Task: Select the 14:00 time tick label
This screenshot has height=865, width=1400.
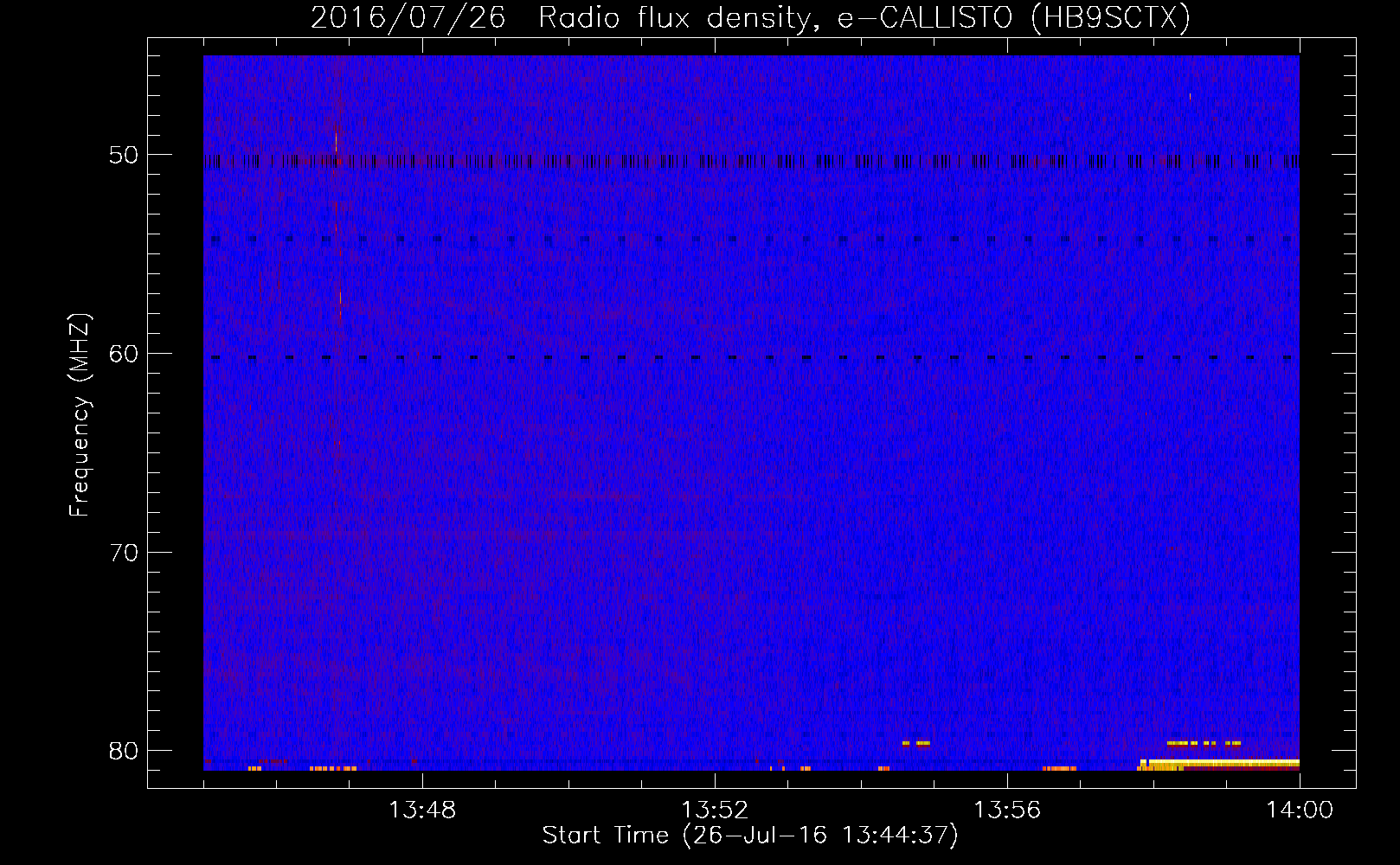Action: click(1300, 811)
